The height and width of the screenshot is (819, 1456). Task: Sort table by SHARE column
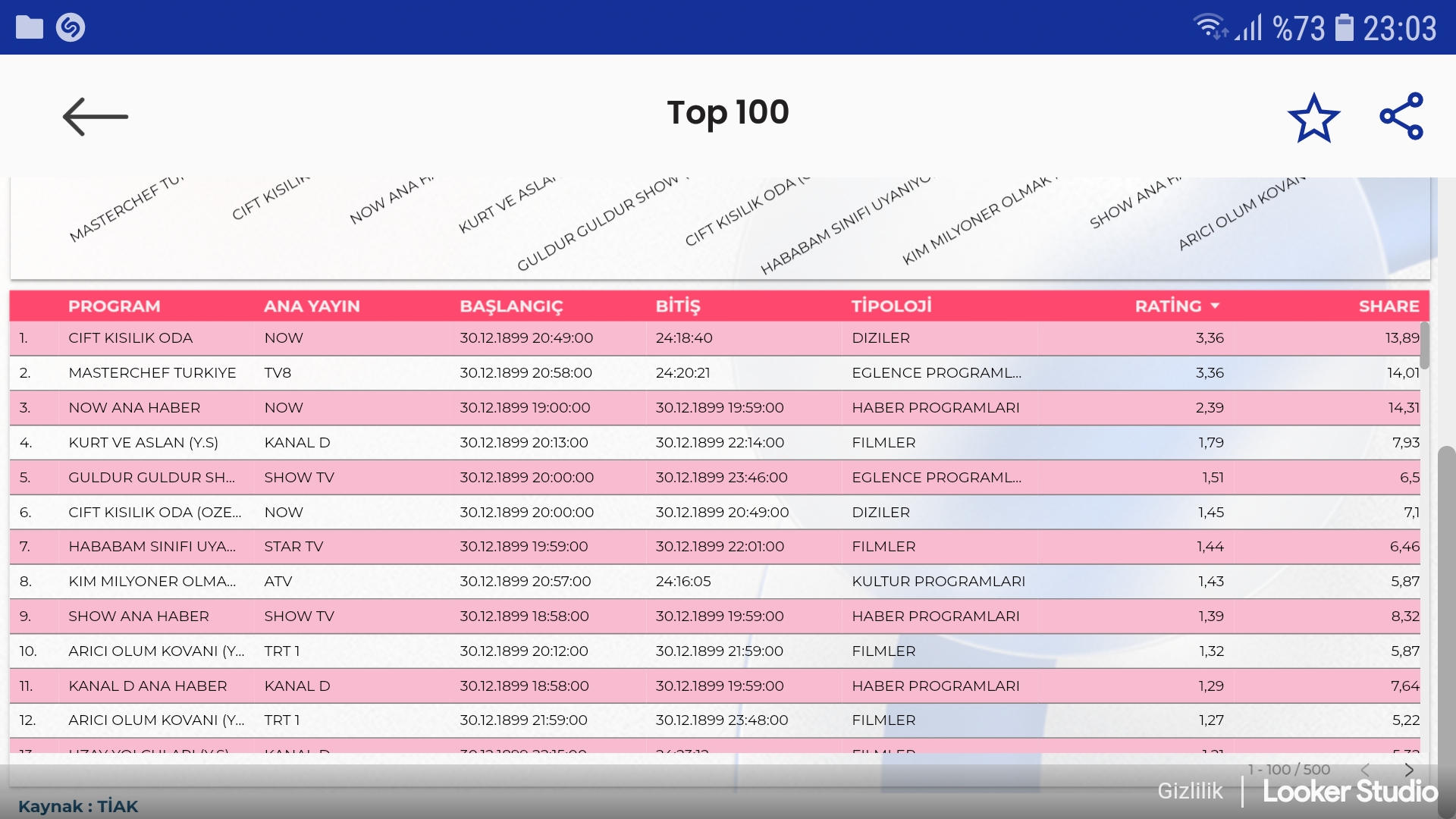[1389, 306]
